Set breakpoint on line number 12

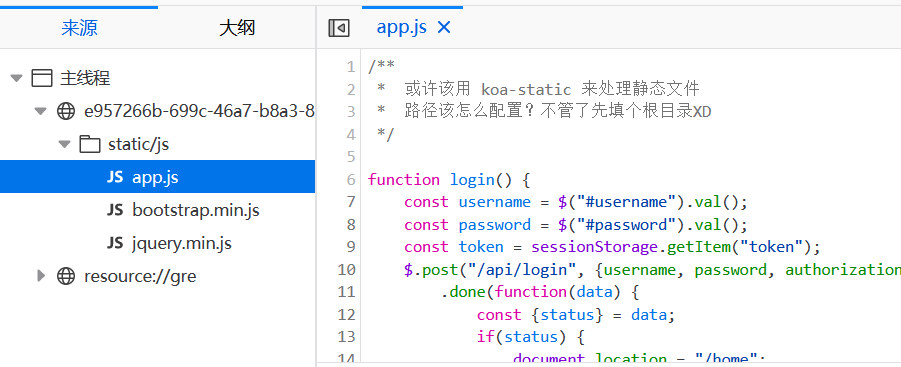pyautogui.click(x=347, y=314)
